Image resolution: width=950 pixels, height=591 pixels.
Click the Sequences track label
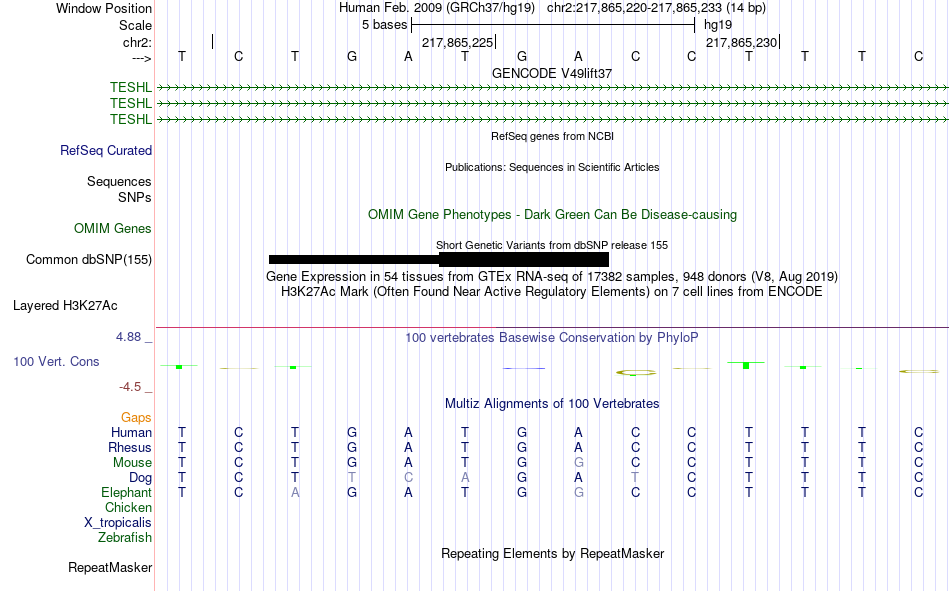pos(119,181)
